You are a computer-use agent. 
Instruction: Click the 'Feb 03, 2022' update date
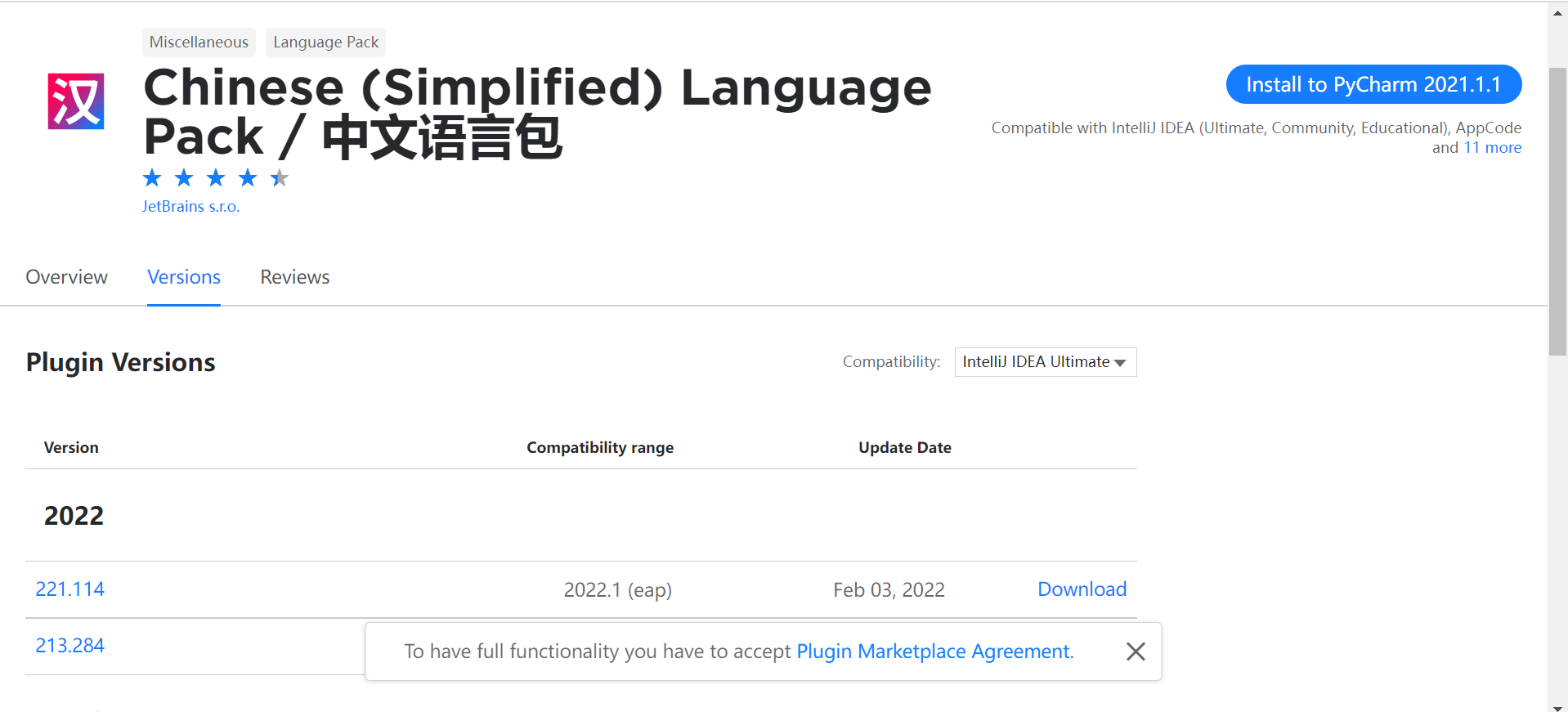[889, 590]
